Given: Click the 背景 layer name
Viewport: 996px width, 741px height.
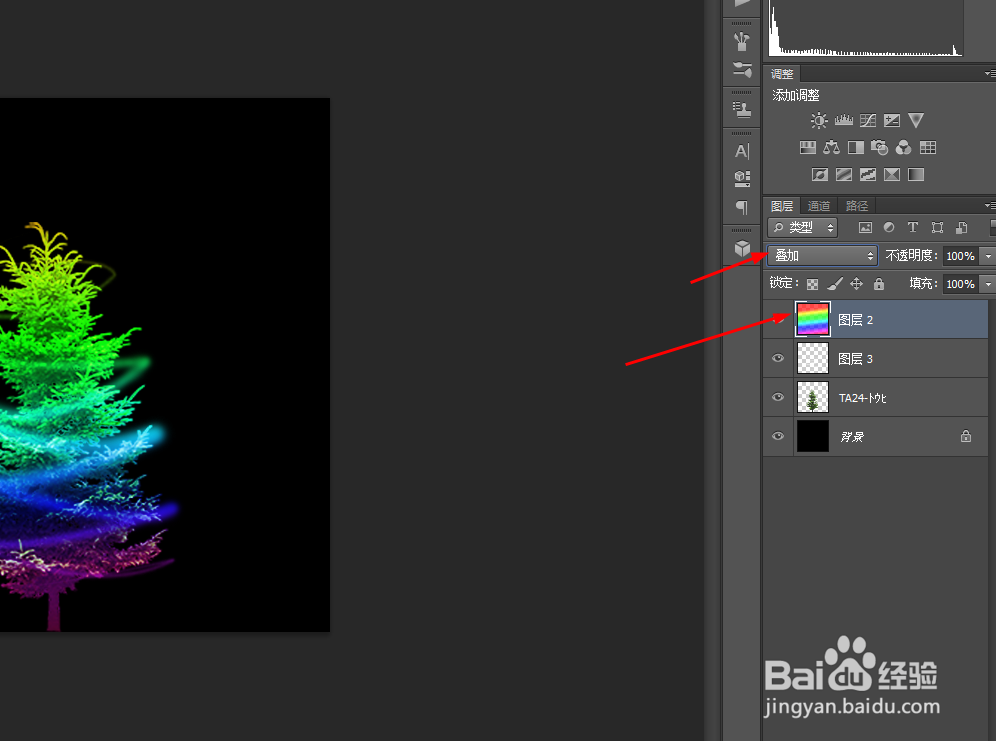Looking at the screenshot, I should click(x=852, y=437).
